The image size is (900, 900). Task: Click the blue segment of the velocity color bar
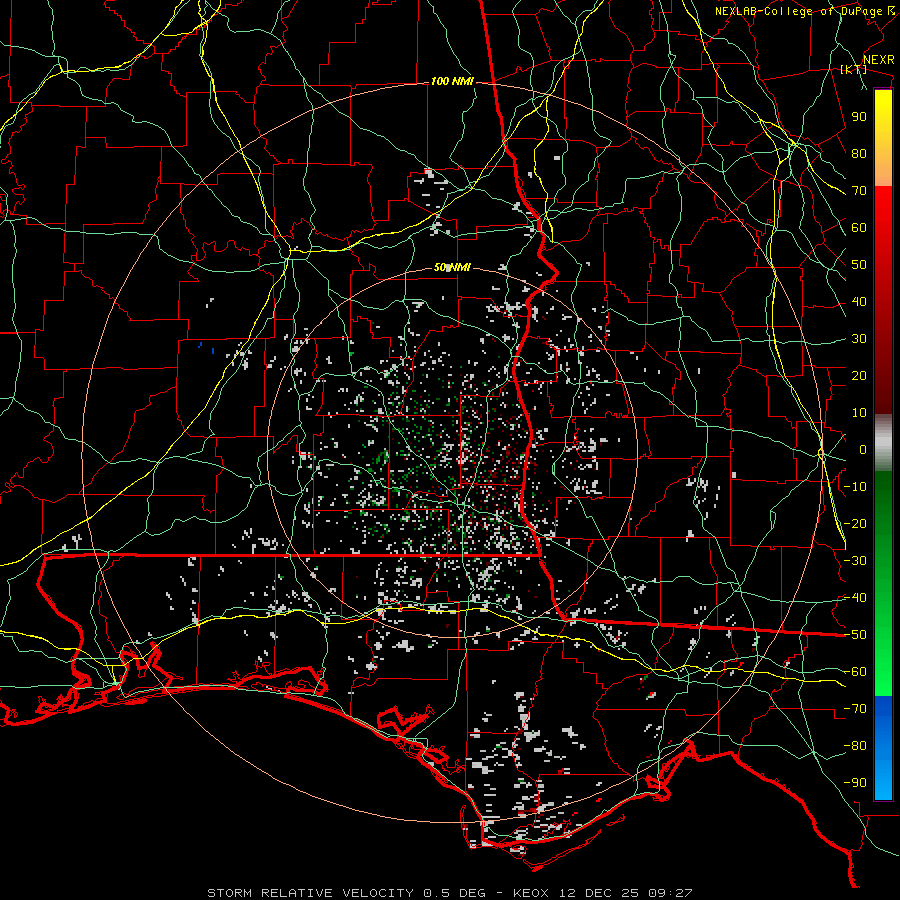(883, 747)
